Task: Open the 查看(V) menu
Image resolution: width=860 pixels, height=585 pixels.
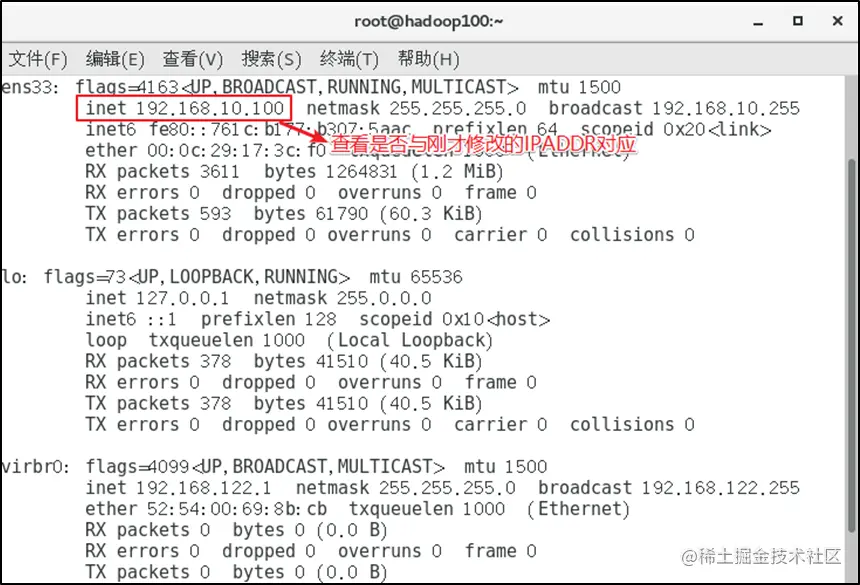Action: [x=193, y=59]
